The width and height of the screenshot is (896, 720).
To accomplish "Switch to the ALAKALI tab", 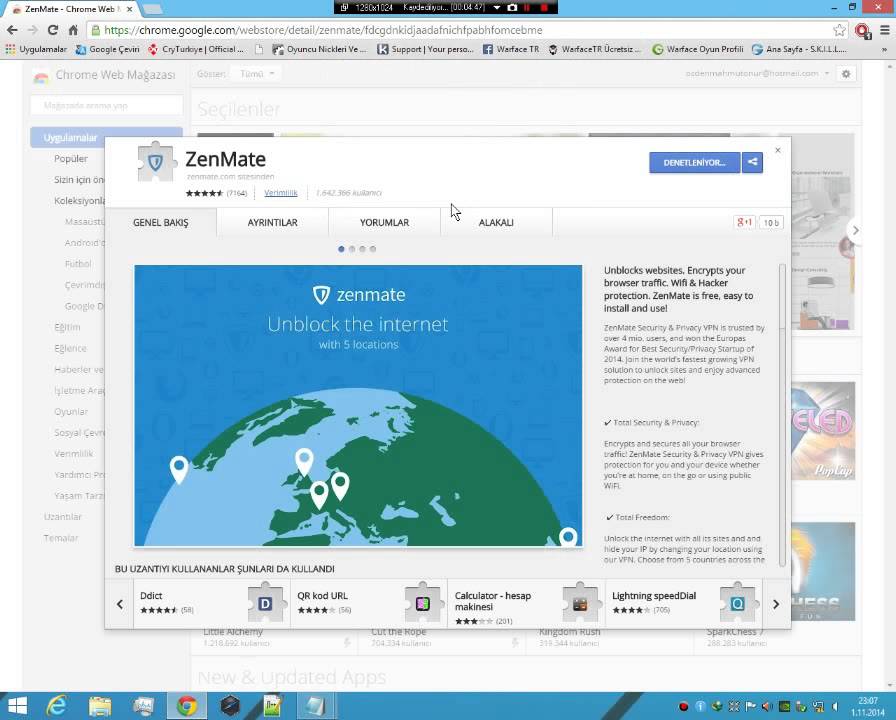I will pyautogui.click(x=496, y=223).
